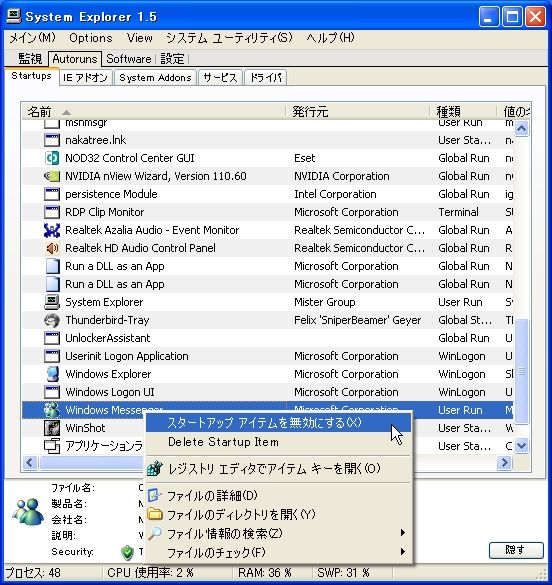Click the 隠す button
Screen dimensions: 552x585
coord(516,550)
